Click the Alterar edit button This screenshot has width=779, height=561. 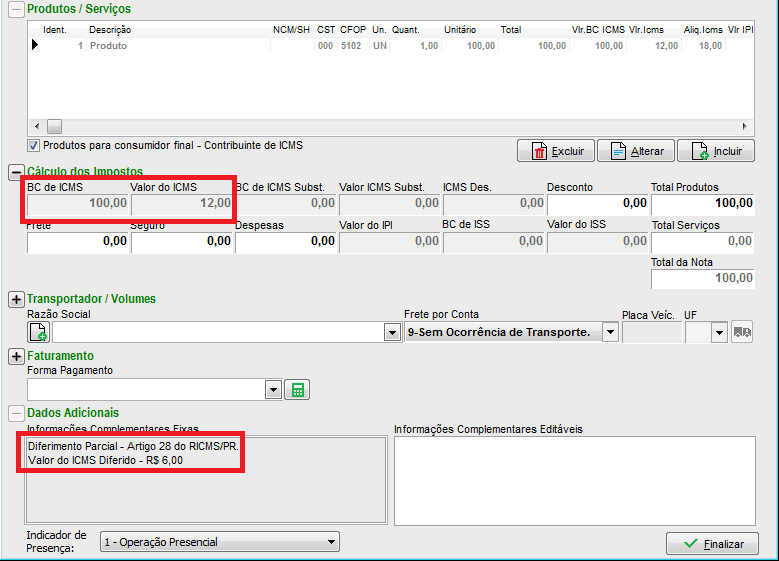(x=635, y=151)
